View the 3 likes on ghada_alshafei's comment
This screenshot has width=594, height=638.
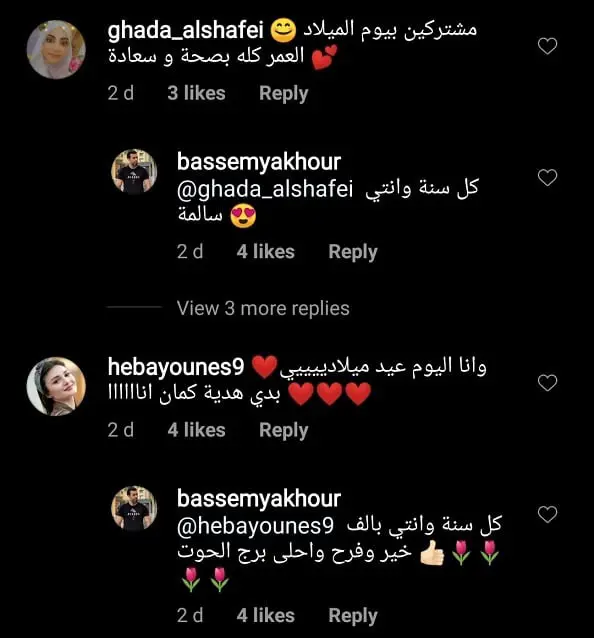[196, 93]
